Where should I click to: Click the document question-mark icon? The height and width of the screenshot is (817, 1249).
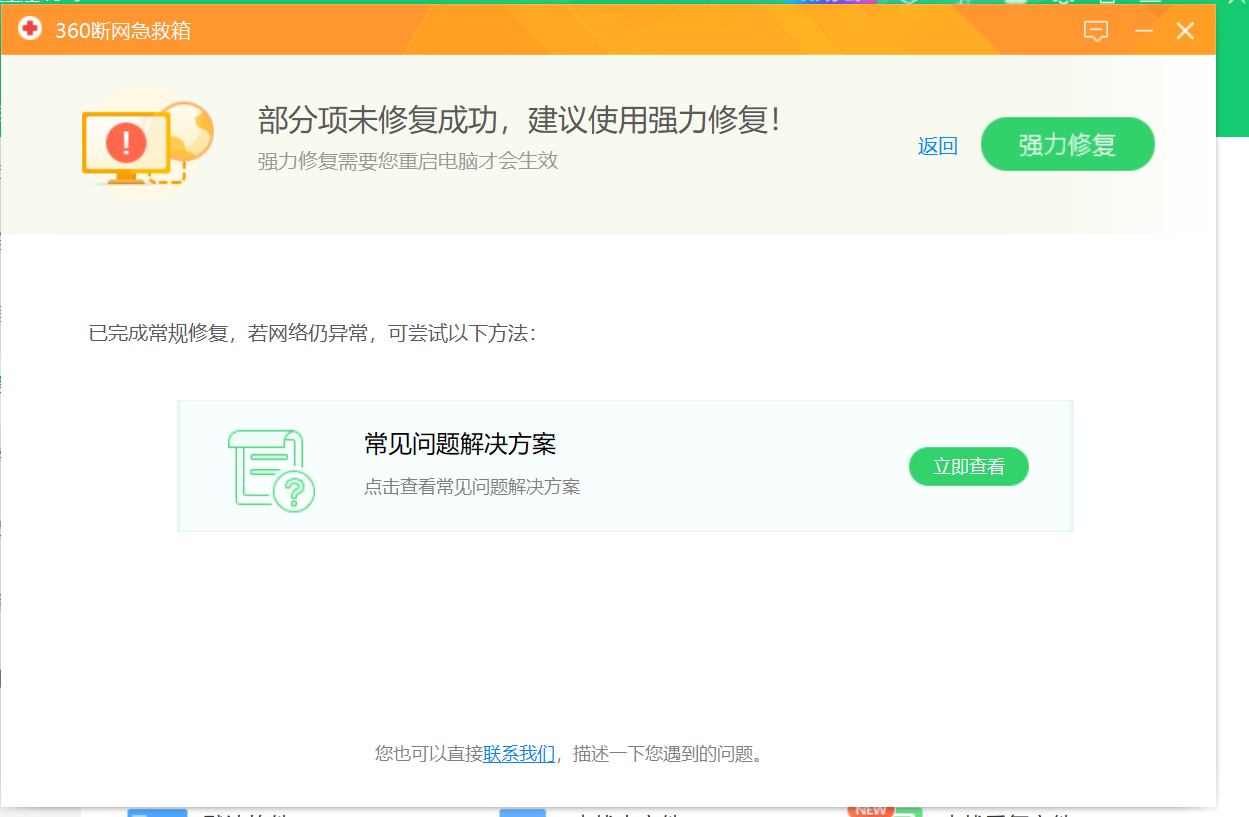coord(271,470)
